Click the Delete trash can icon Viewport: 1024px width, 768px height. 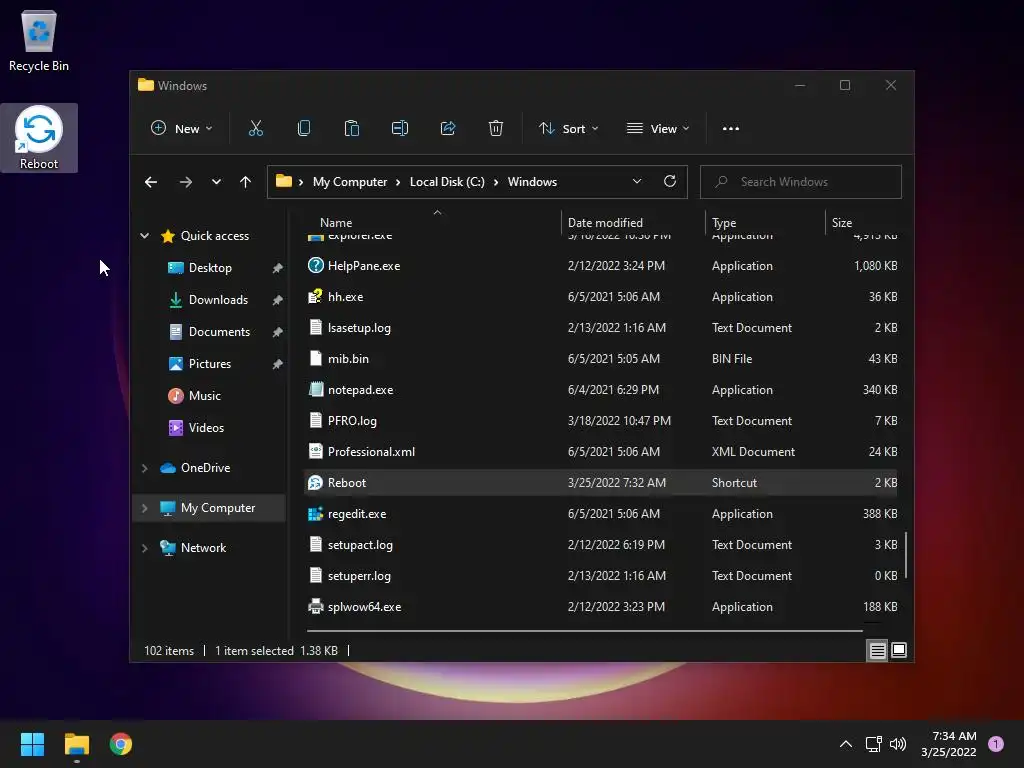coord(496,128)
